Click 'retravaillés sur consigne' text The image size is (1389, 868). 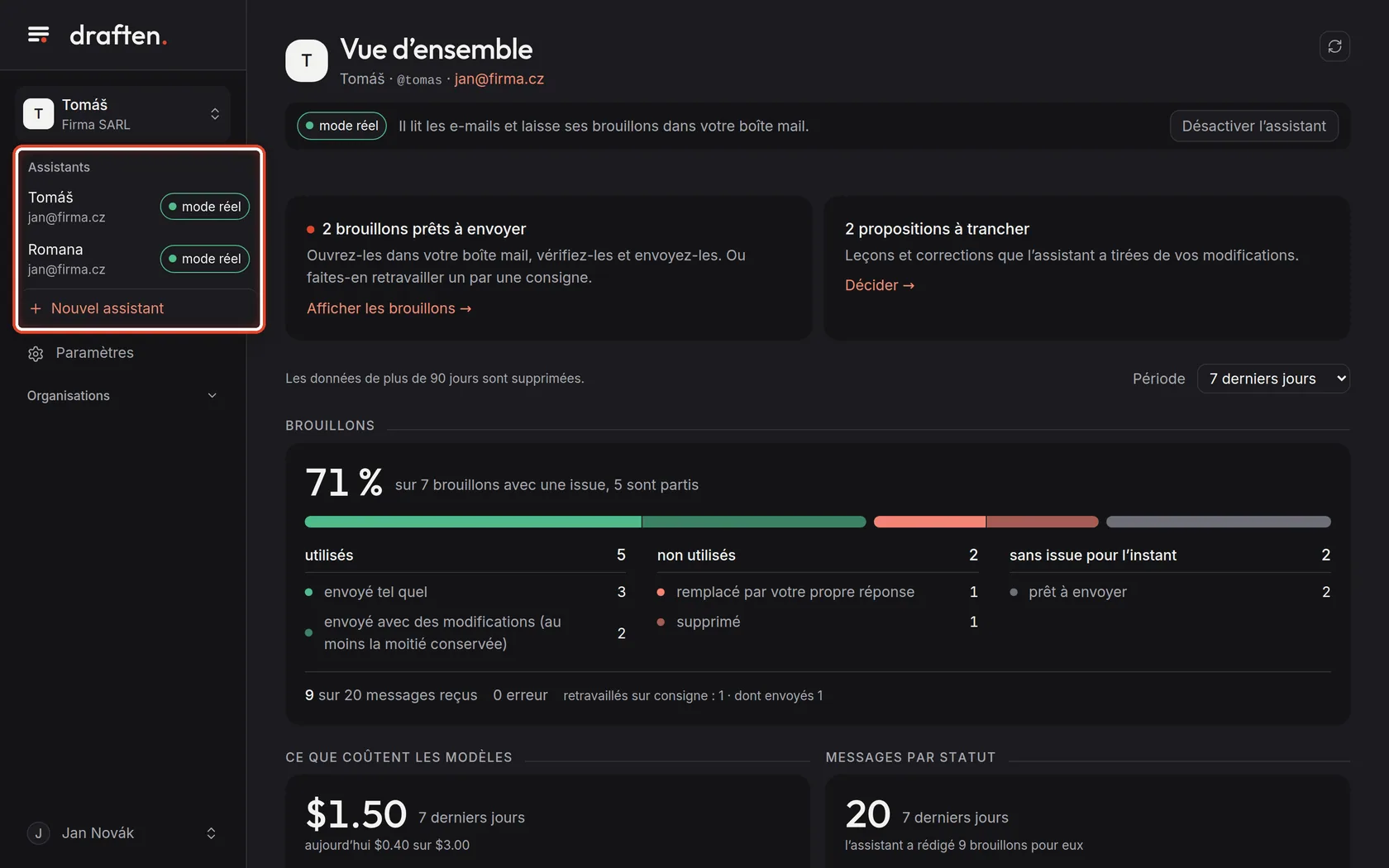(693, 696)
